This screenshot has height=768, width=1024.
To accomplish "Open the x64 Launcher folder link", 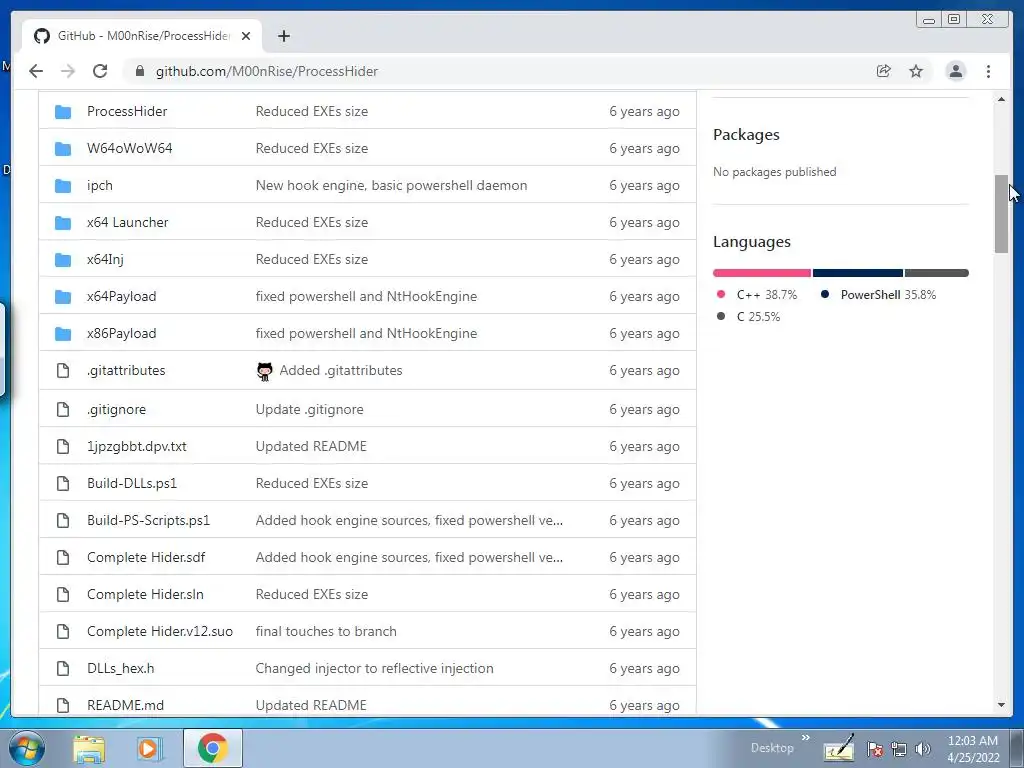I will pyautogui.click(x=127, y=222).
